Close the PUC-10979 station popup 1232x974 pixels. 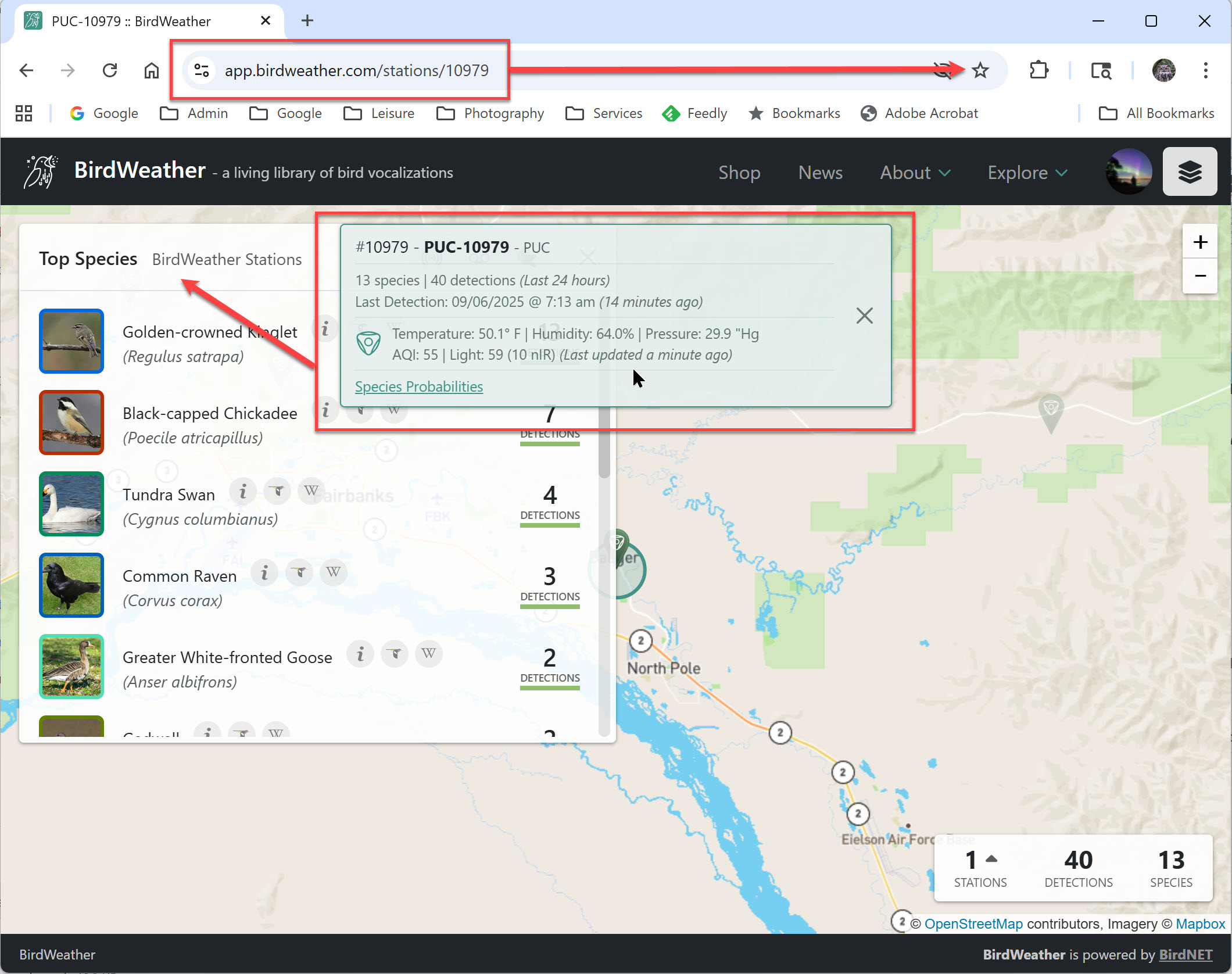pos(864,316)
